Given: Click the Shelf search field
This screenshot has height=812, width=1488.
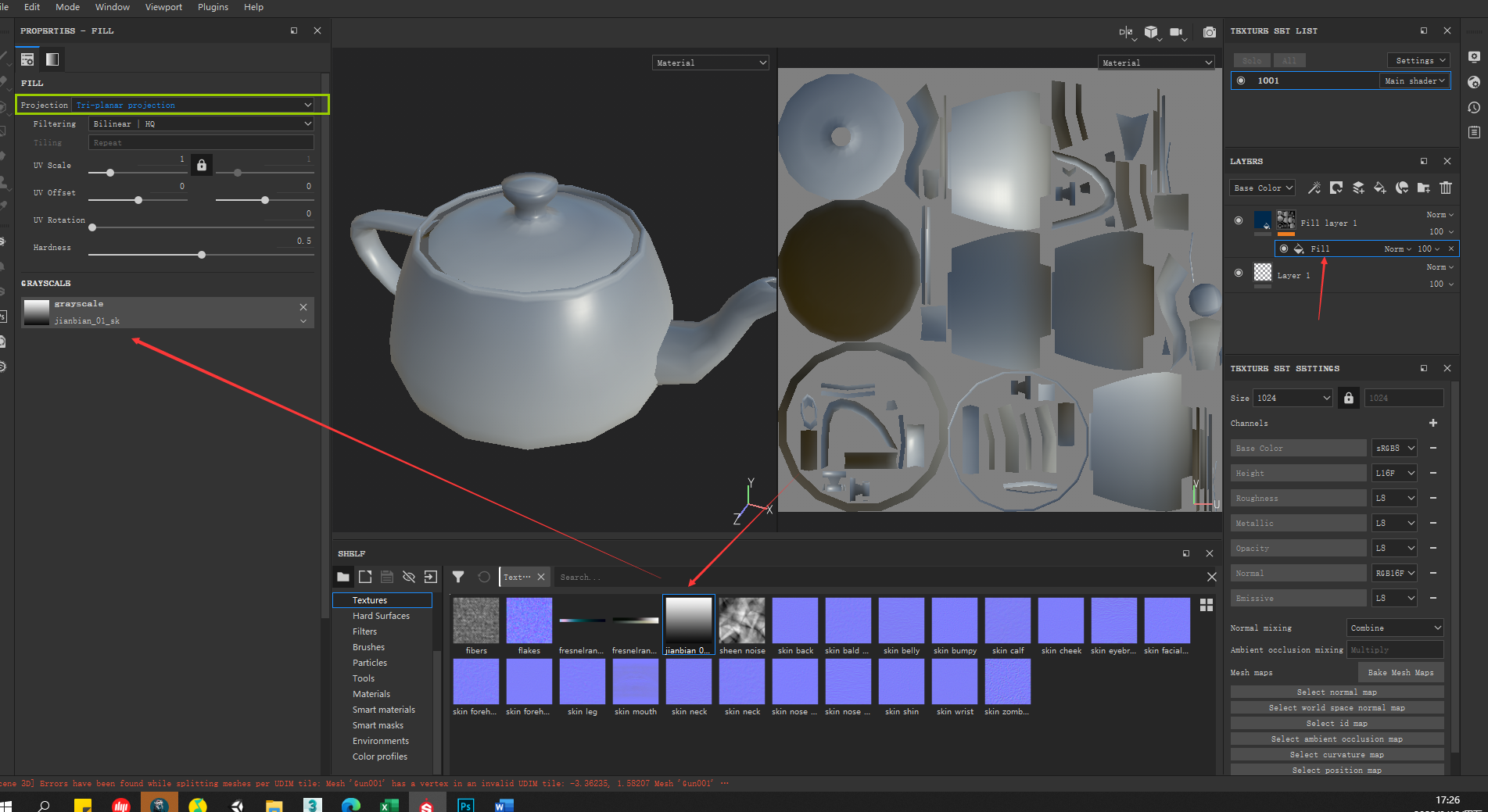Looking at the screenshot, I should 877,577.
